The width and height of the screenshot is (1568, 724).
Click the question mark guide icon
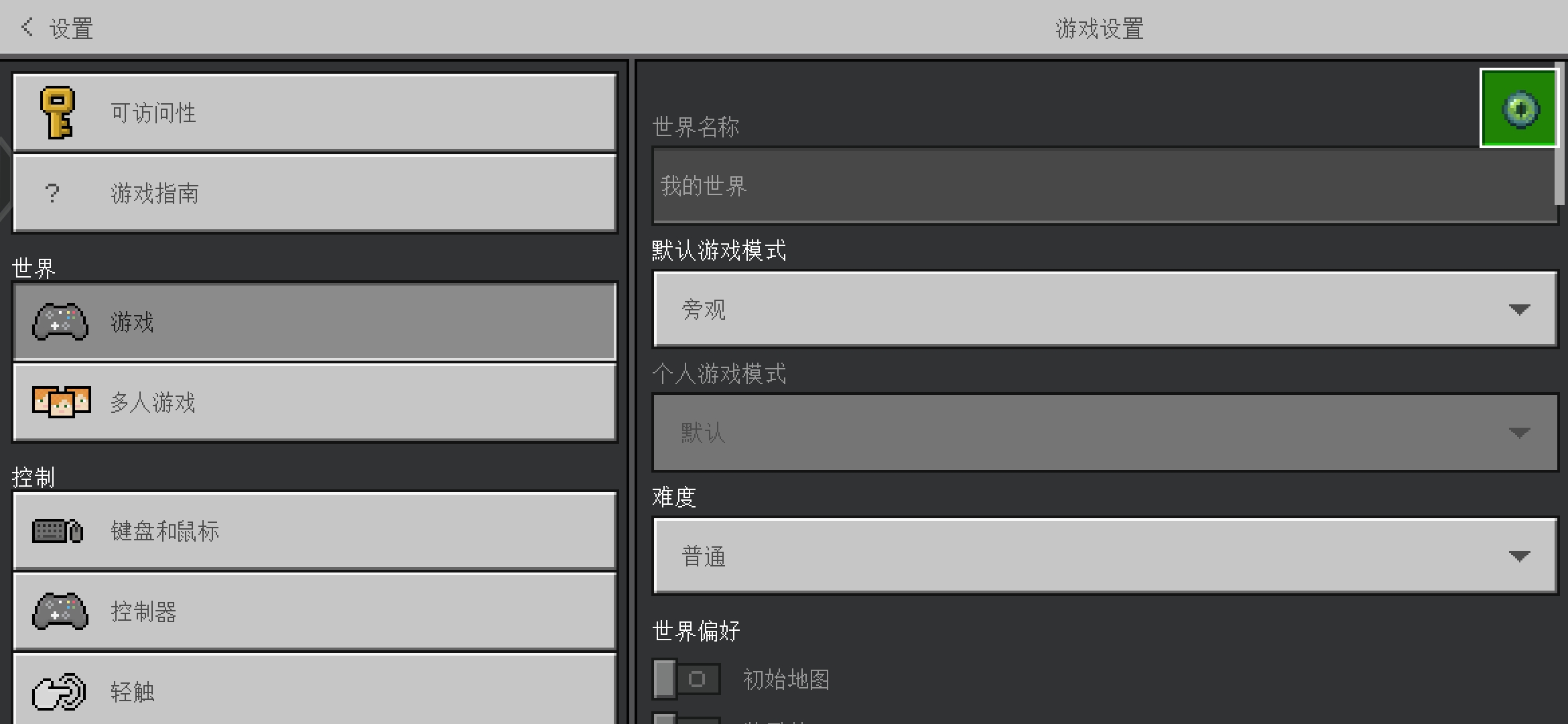pyautogui.click(x=53, y=194)
